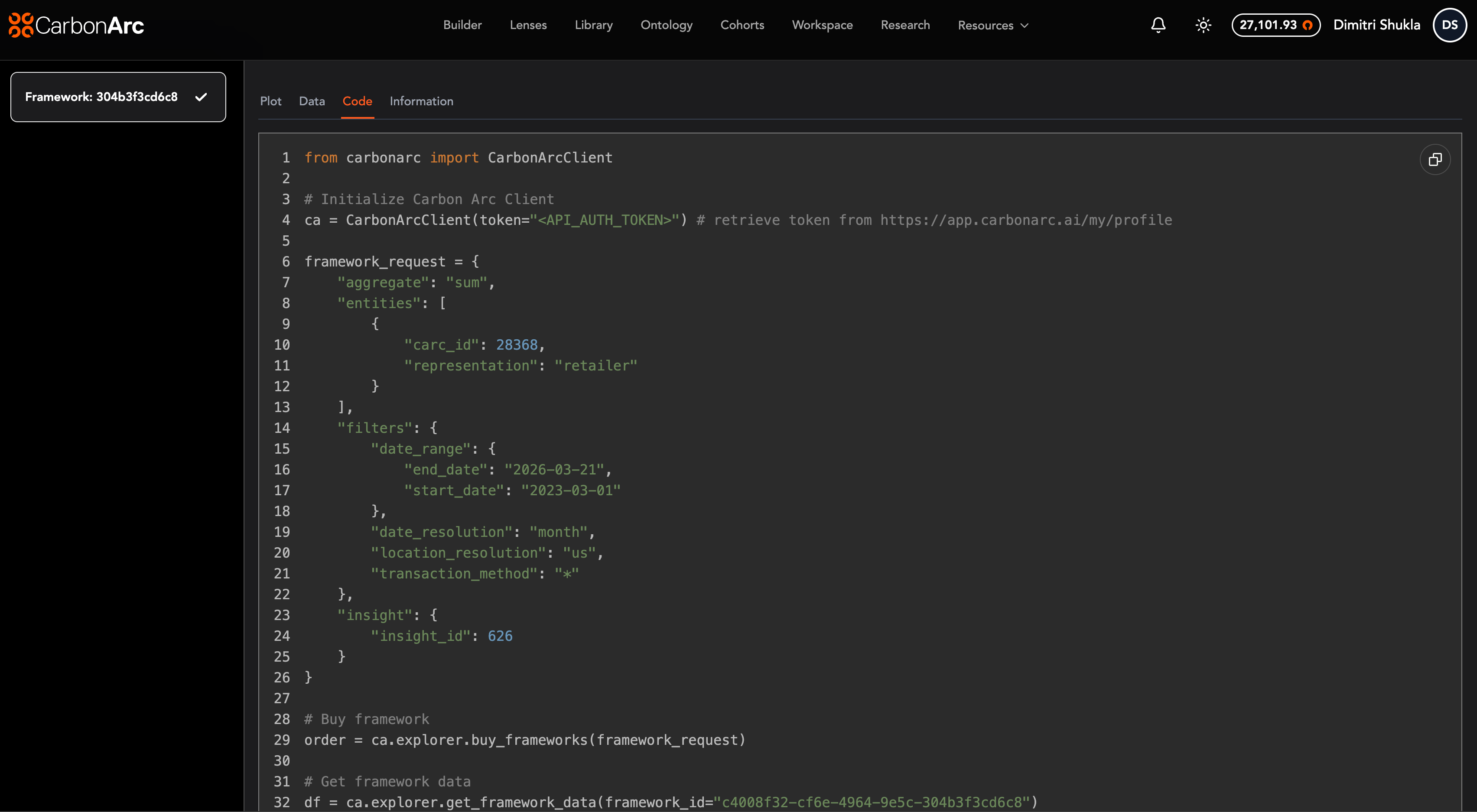Screen dimensions: 1477x812
Task: Toggle the Framework 304b3f3cd6c8 checkmark
Action: coord(201,97)
